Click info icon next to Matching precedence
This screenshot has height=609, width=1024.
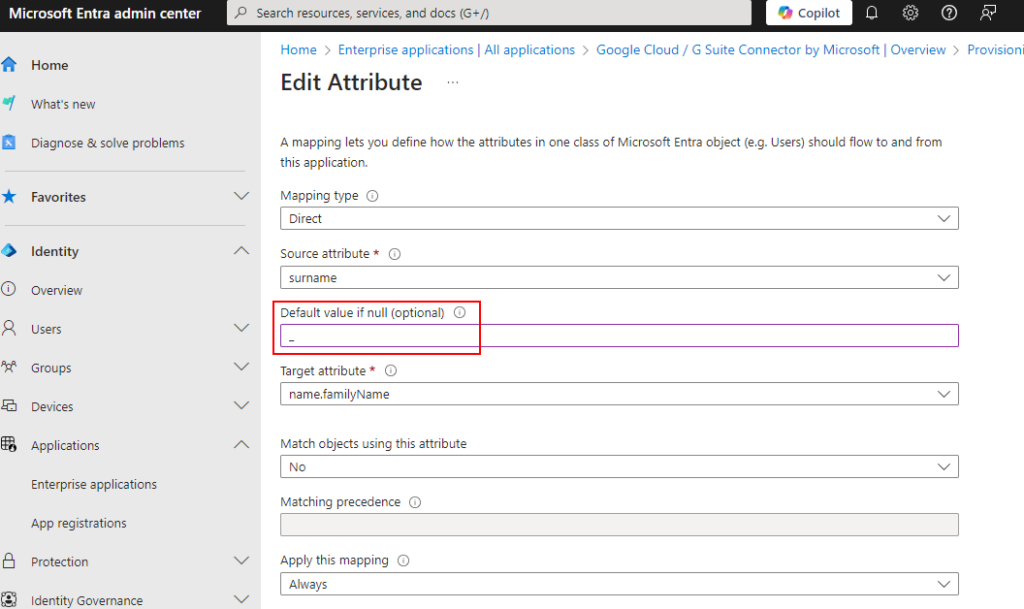(415, 502)
